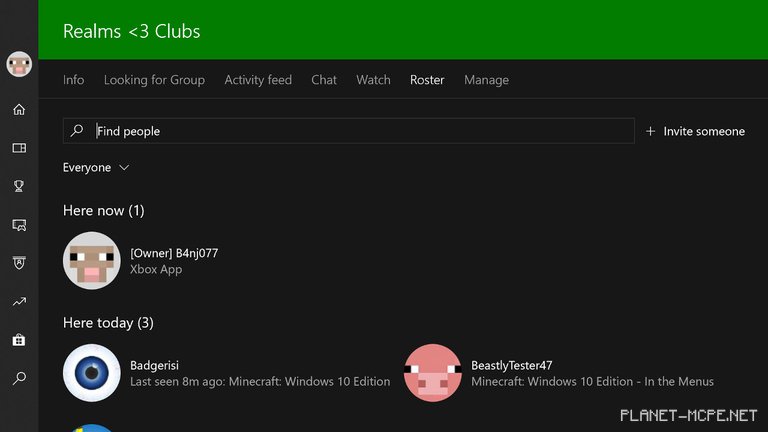Click the Invite someone button
The image size is (768, 432).
[695, 131]
